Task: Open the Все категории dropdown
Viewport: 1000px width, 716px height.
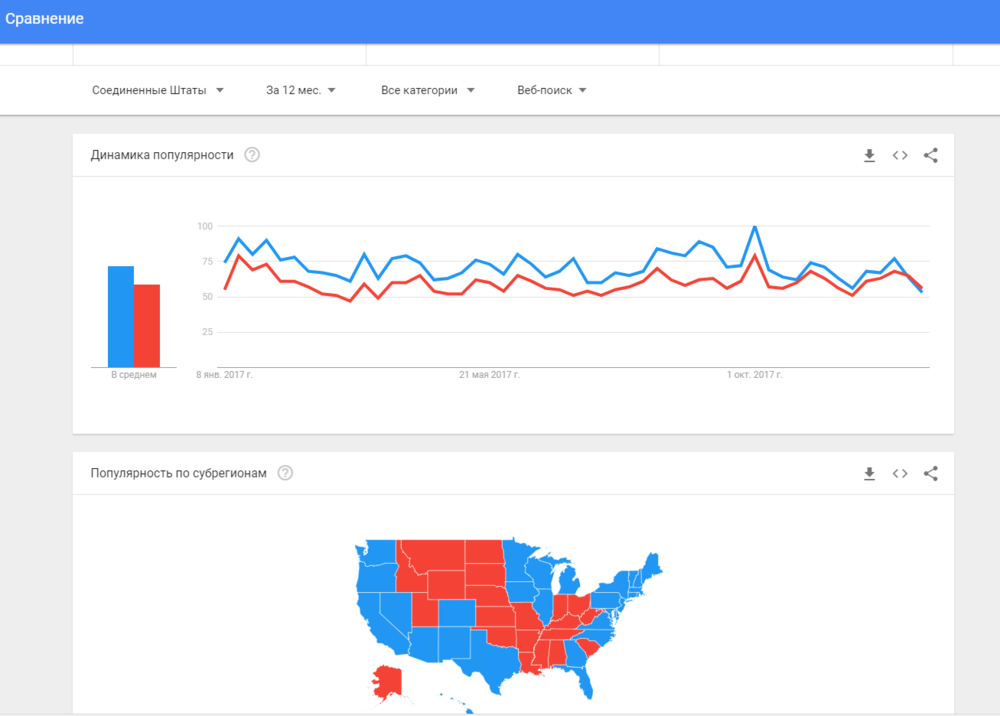Action: tap(428, 90)
